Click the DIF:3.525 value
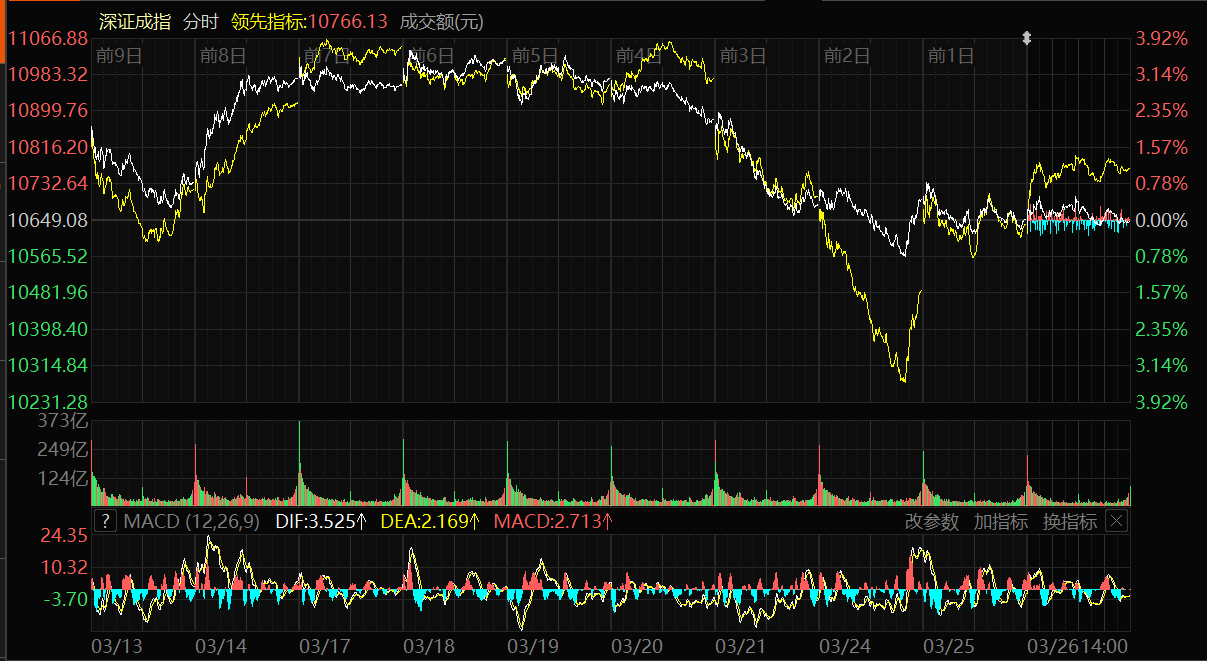This screenshot has width=1207, height=661. pyautogui.click(x=321, y=521)
